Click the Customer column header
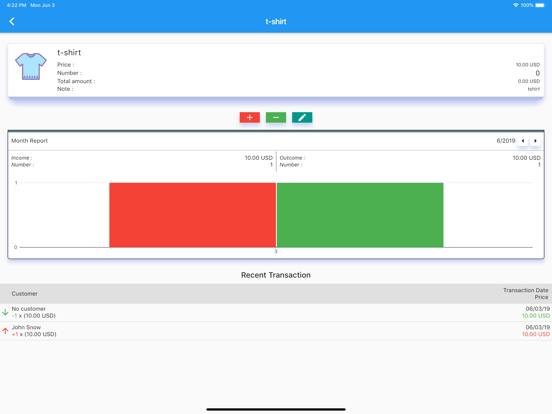The width and height of the screenshot is (552, 414). coord(25,294)
